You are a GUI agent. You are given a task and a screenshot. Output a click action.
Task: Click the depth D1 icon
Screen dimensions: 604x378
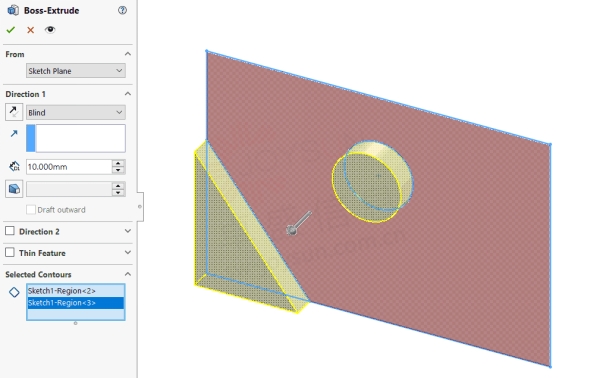tap(14, 166)
